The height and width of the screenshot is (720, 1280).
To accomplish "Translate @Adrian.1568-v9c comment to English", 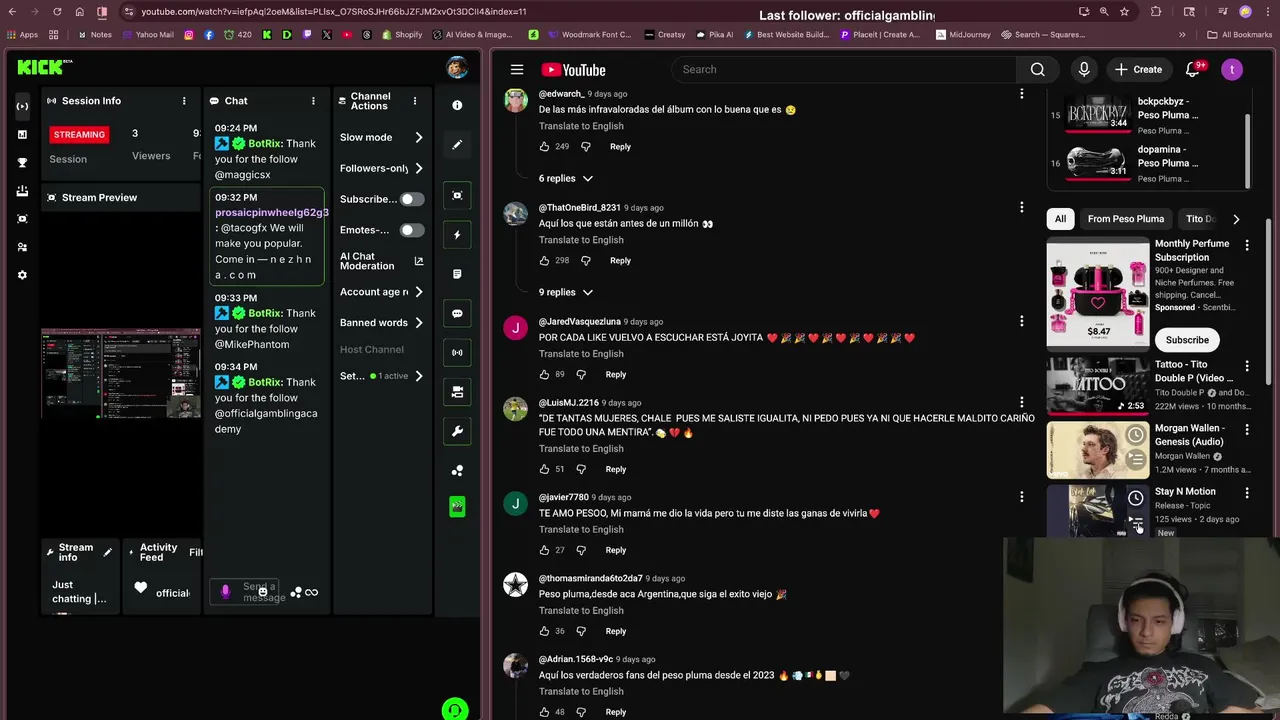I will (x=581, y=691).
